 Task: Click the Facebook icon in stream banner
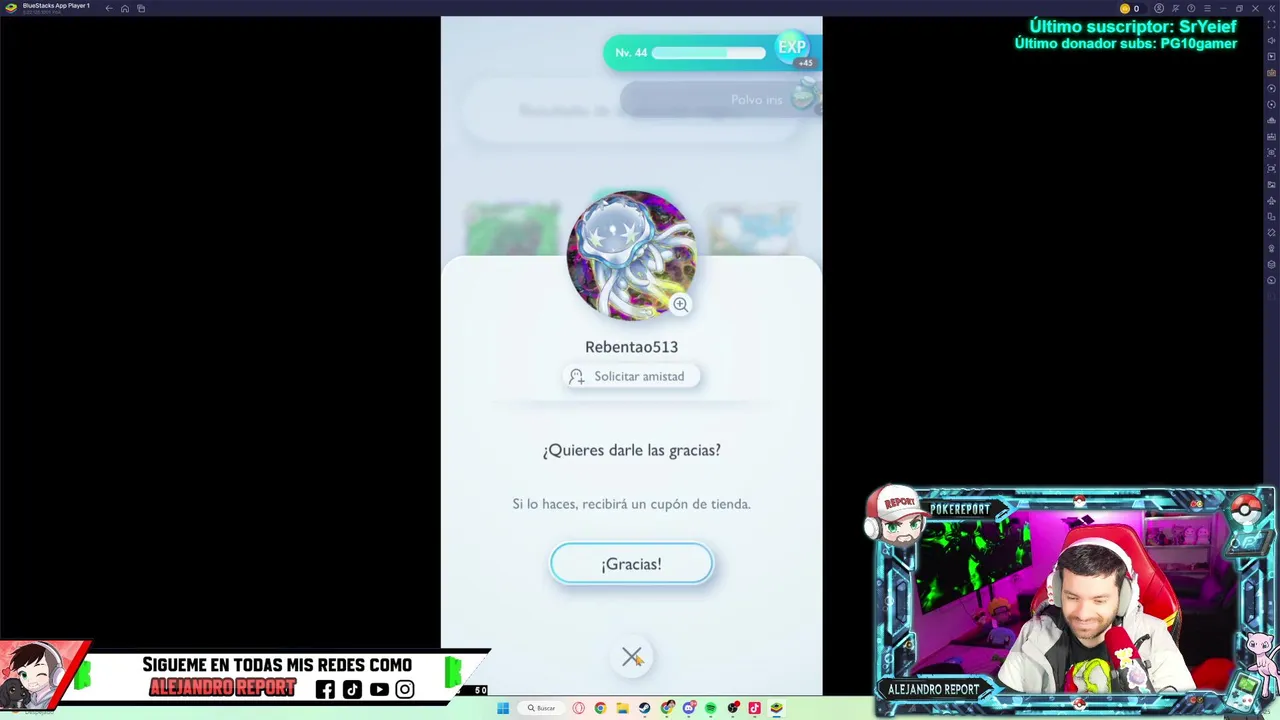[325, 689]
